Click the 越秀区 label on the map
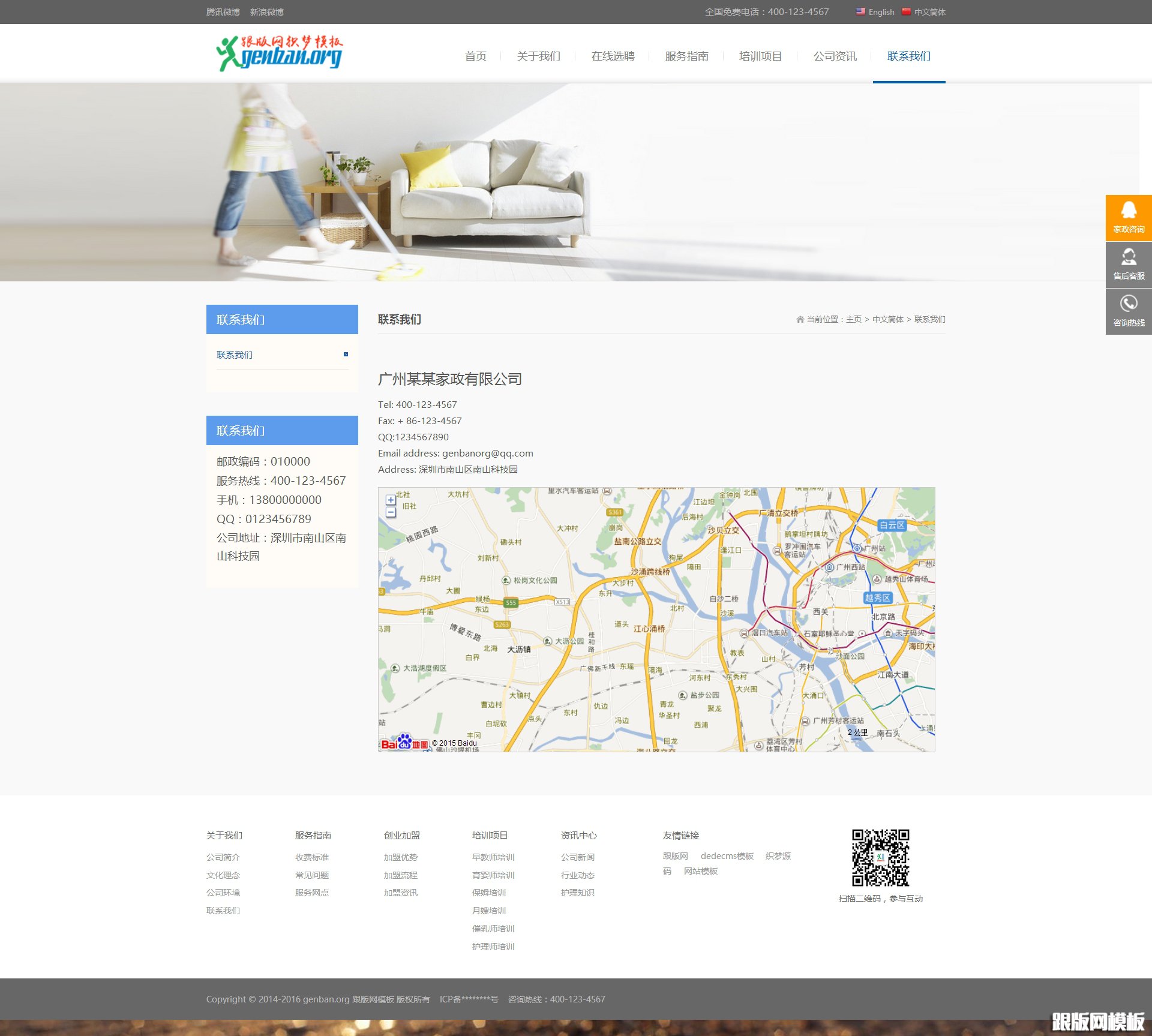Viewport: 1152px width, 1036px height. coord(877,597)
